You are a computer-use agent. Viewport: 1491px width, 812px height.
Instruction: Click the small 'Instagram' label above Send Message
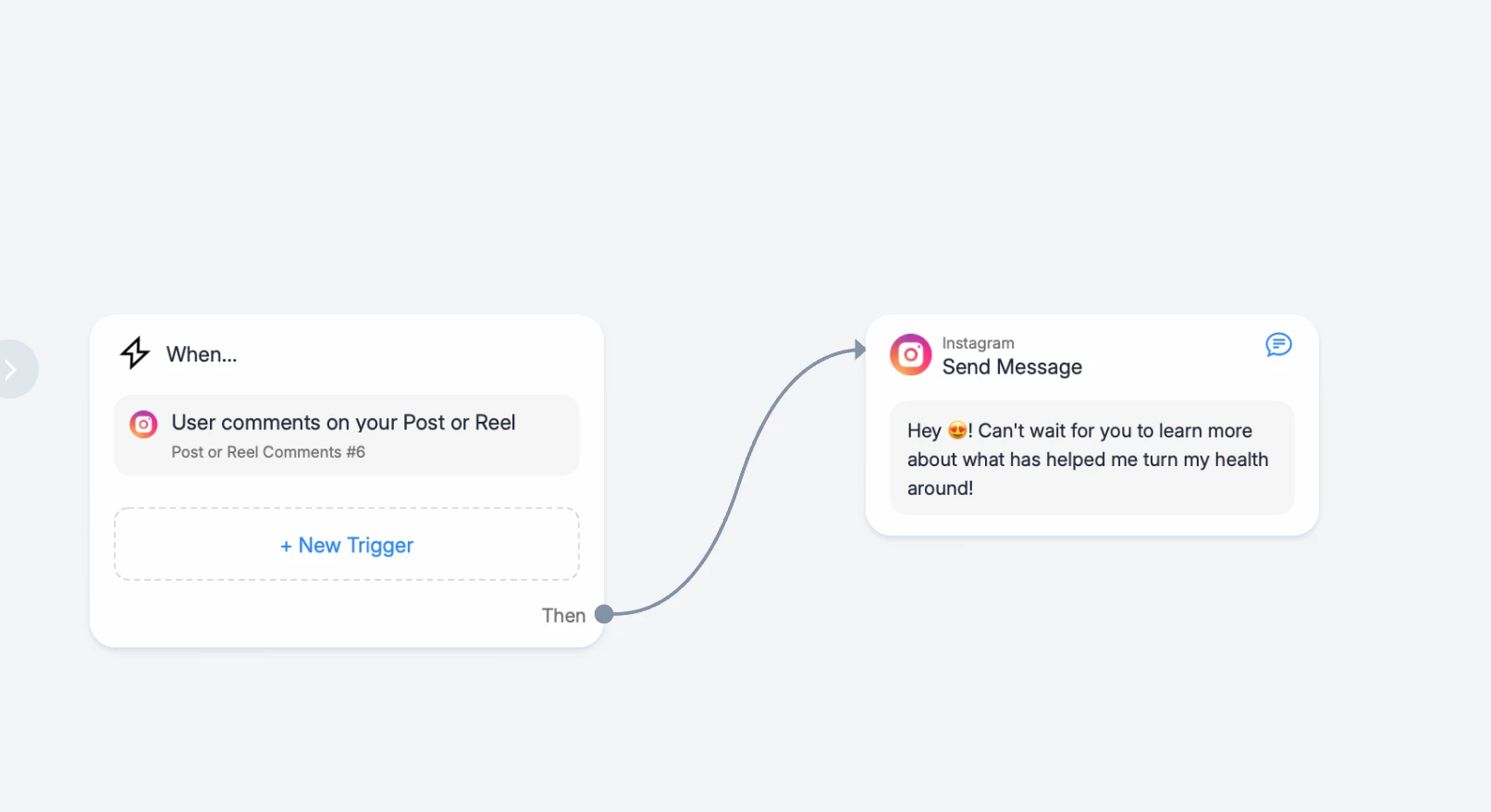coord(978,343)
